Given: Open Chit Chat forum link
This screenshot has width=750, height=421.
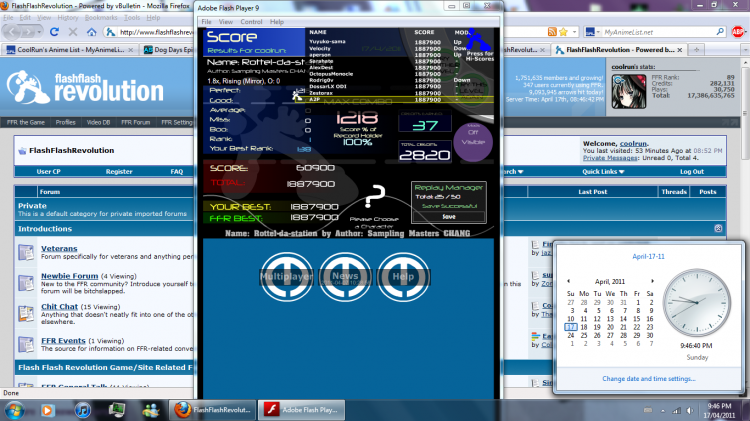Looking at the screenshot, I should point(59,307).
